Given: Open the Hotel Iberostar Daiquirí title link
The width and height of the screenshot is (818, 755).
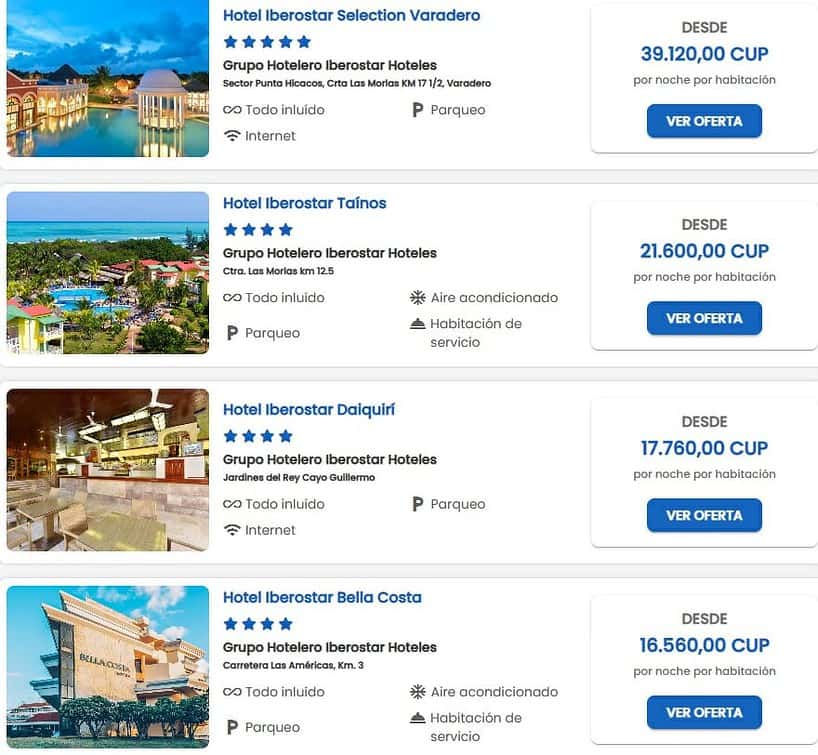Looking at the screenshot, I should coord(309,410).
